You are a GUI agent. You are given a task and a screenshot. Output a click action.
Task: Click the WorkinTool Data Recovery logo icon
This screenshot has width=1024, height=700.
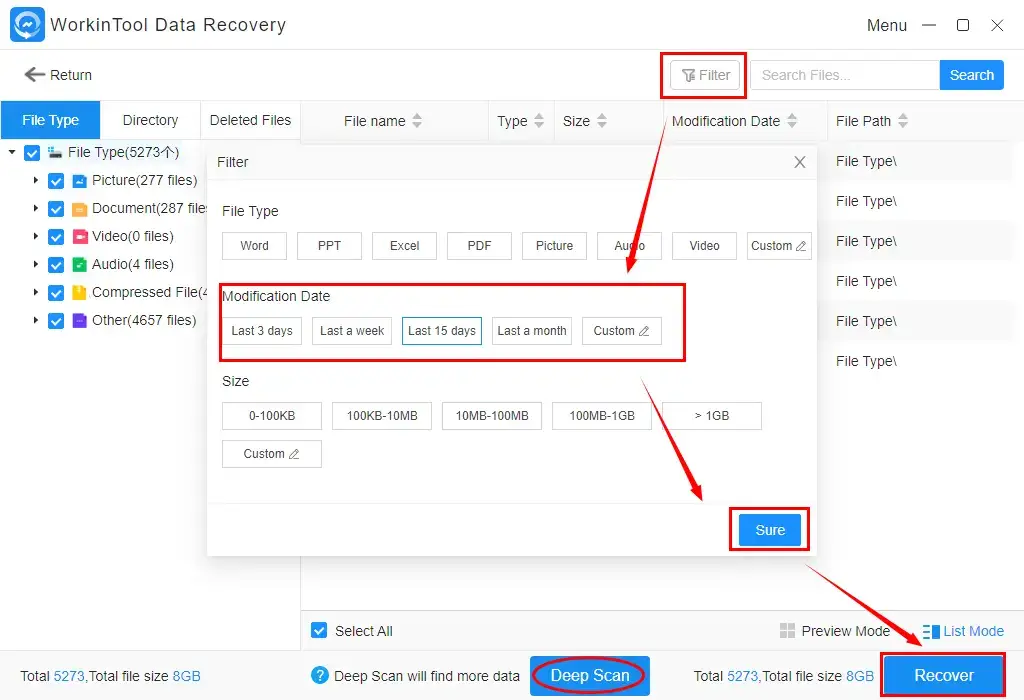pyautogui.click(x=27, y=25)
